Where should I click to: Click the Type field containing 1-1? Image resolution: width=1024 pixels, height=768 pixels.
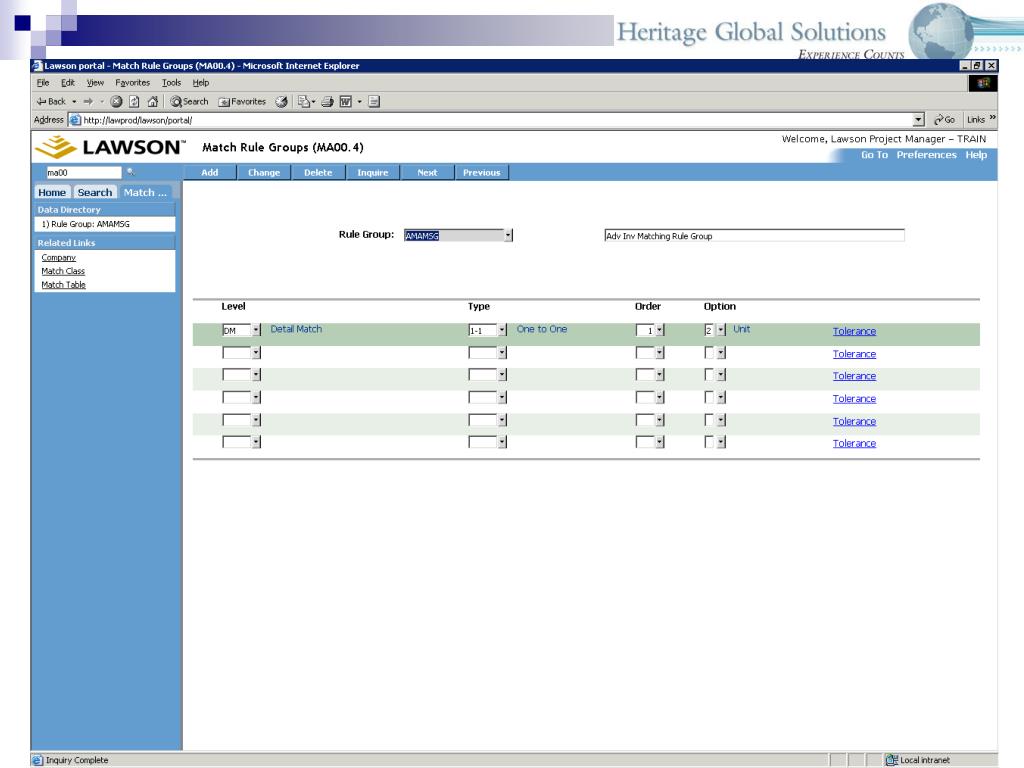click(x=483, y=330)
